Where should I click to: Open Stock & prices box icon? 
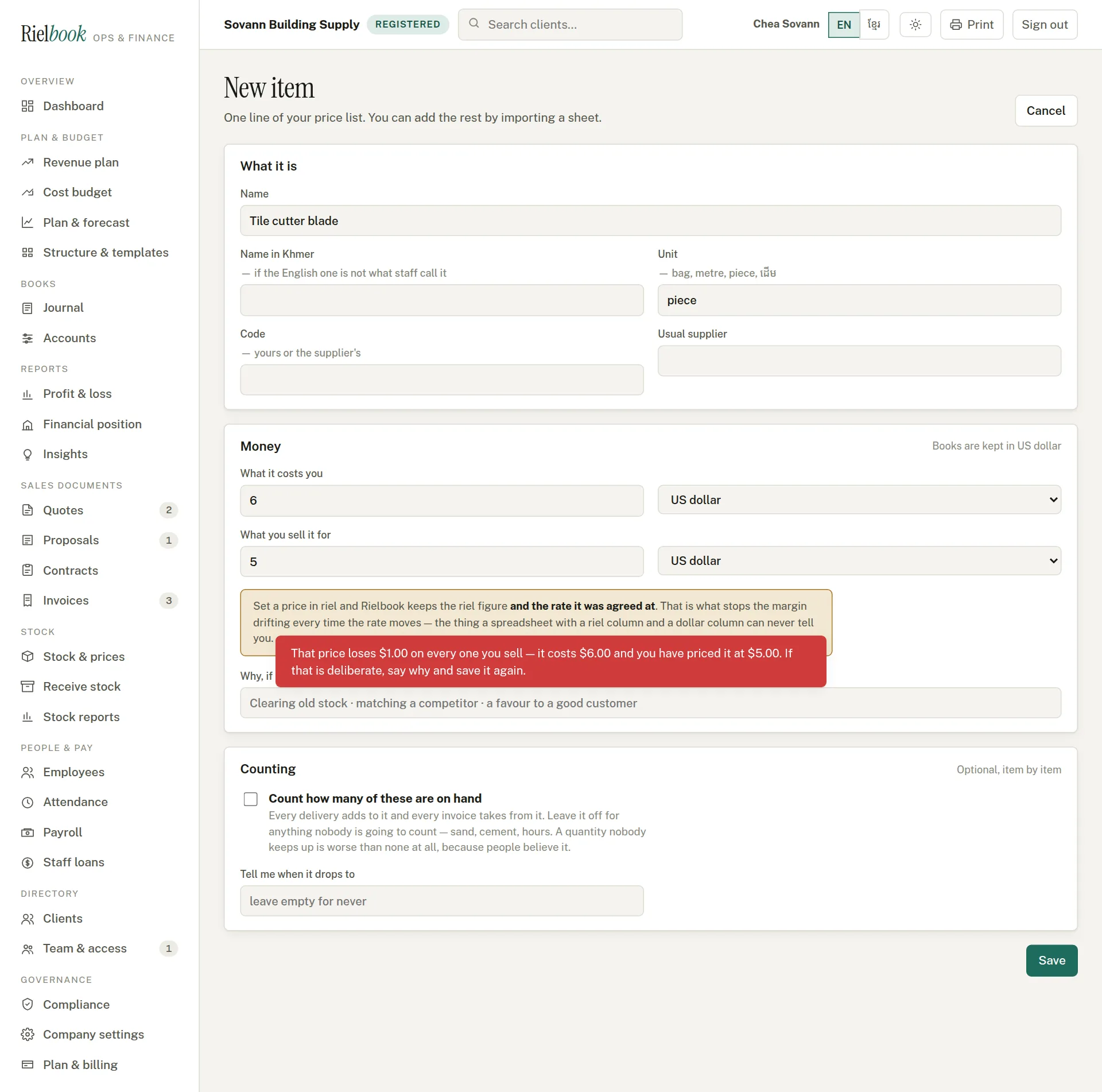coord(28,656)
